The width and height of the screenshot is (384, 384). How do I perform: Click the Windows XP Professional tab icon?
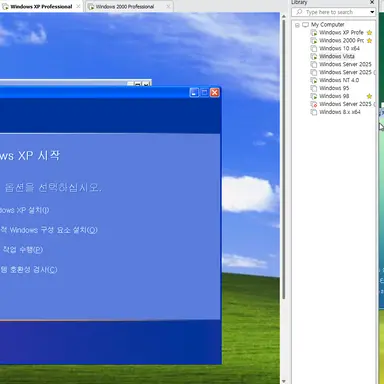[5, 6]
